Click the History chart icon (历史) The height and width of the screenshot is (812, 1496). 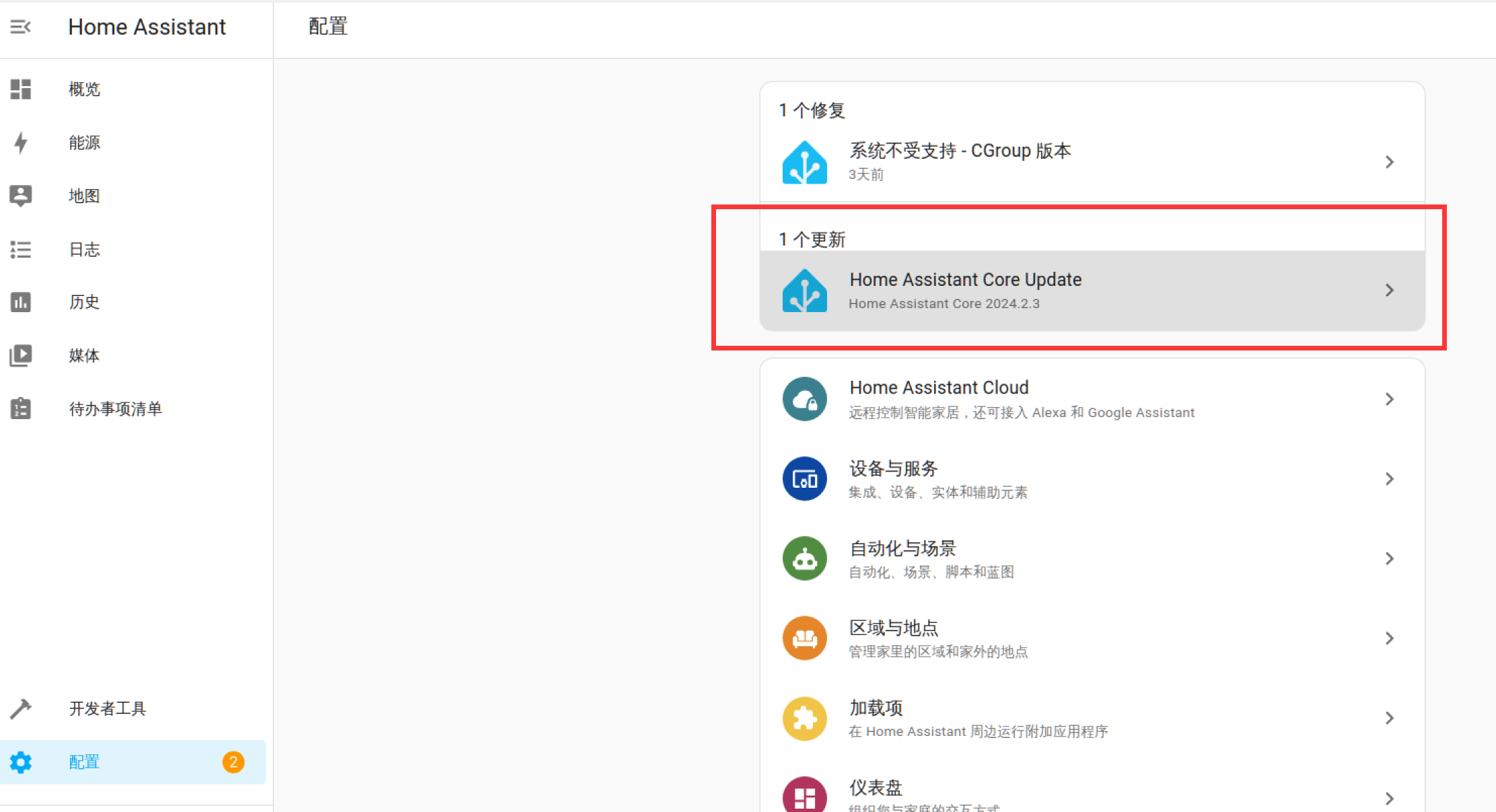[21, 302]
